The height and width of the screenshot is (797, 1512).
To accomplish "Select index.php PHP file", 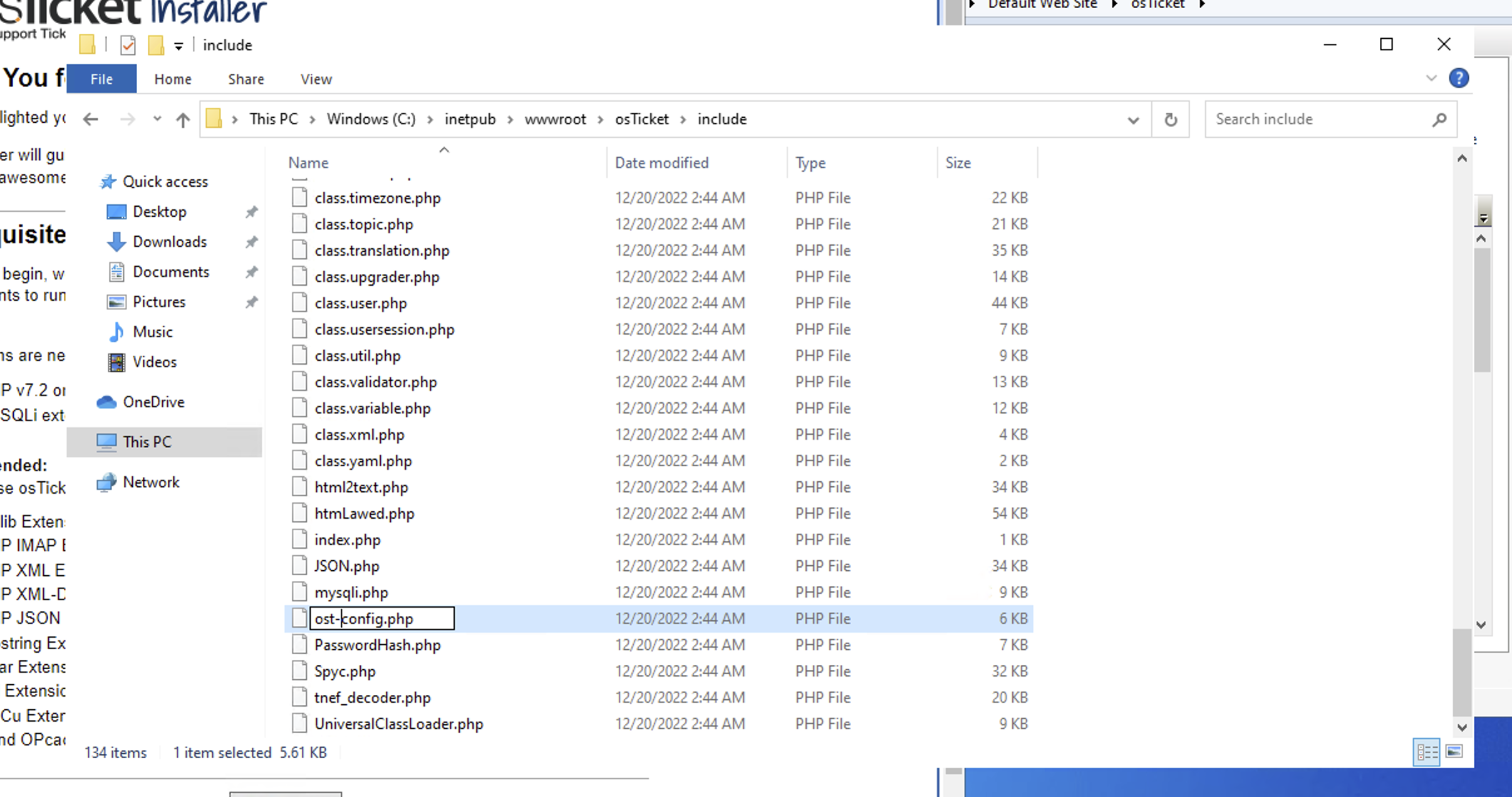I will click(x=347, y=539).
